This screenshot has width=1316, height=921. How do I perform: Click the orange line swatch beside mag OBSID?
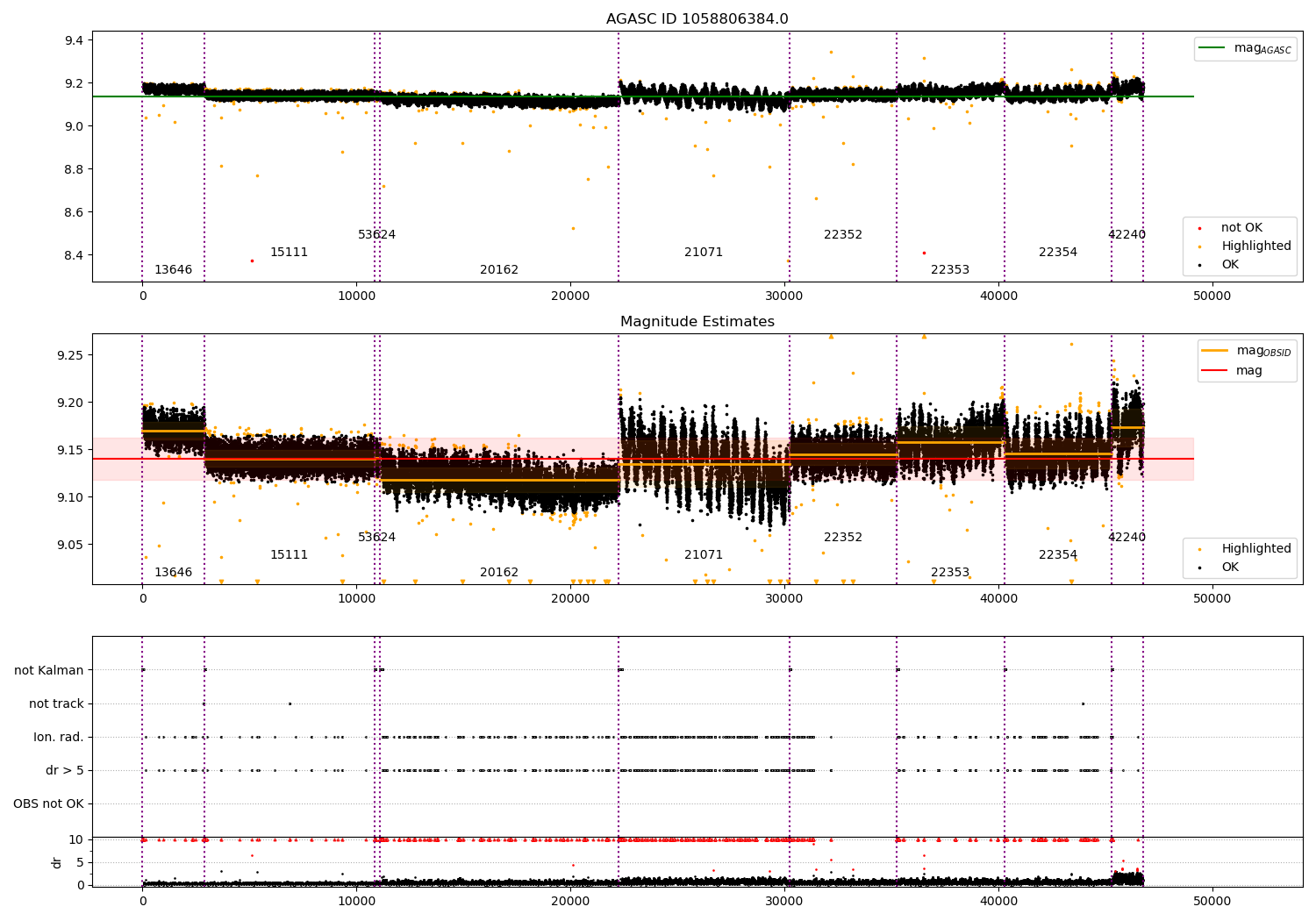1214,351
